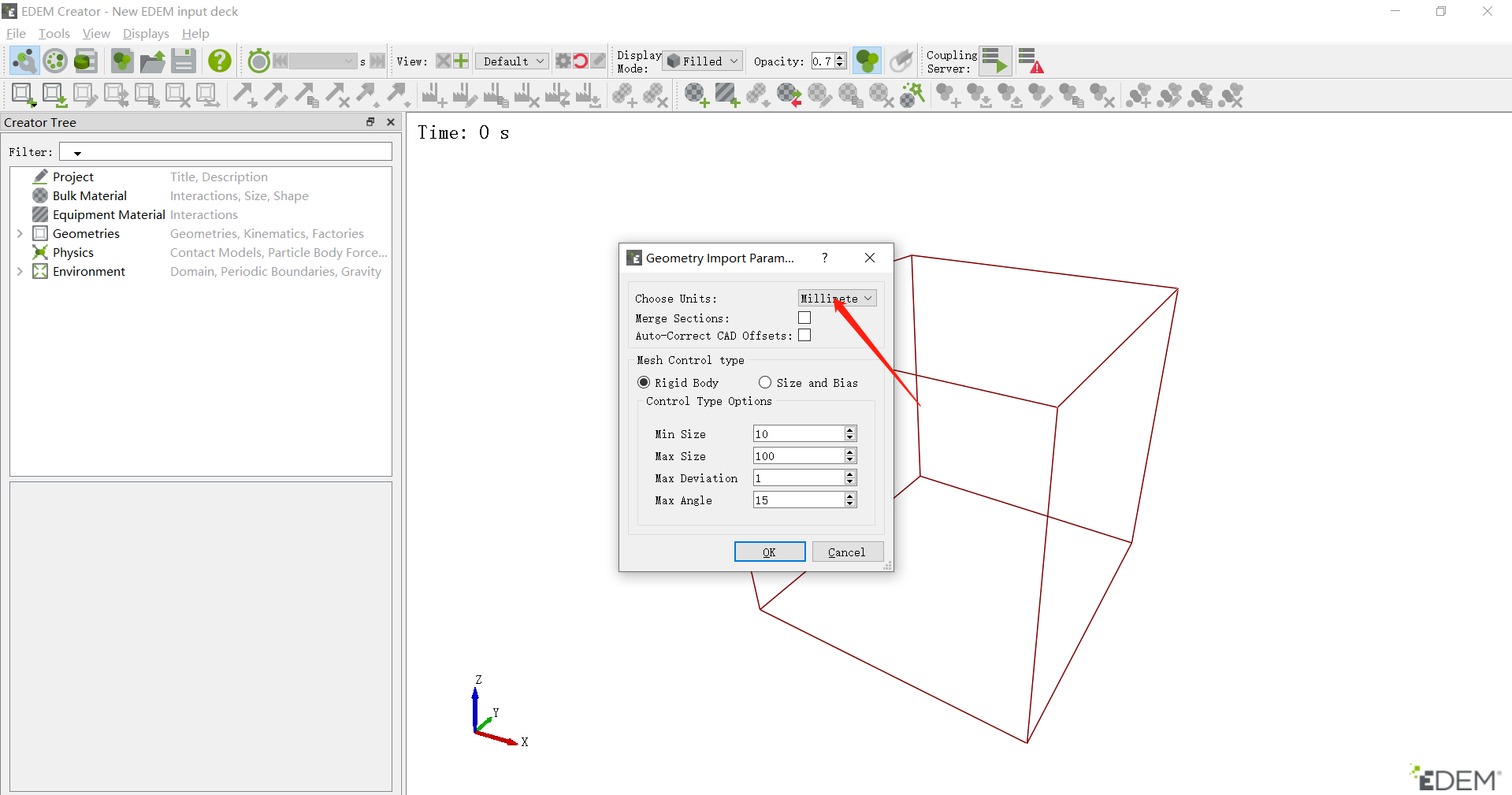Open the View menu
The height and width of the screenshot is (795, 1512).
pos(96,33)
